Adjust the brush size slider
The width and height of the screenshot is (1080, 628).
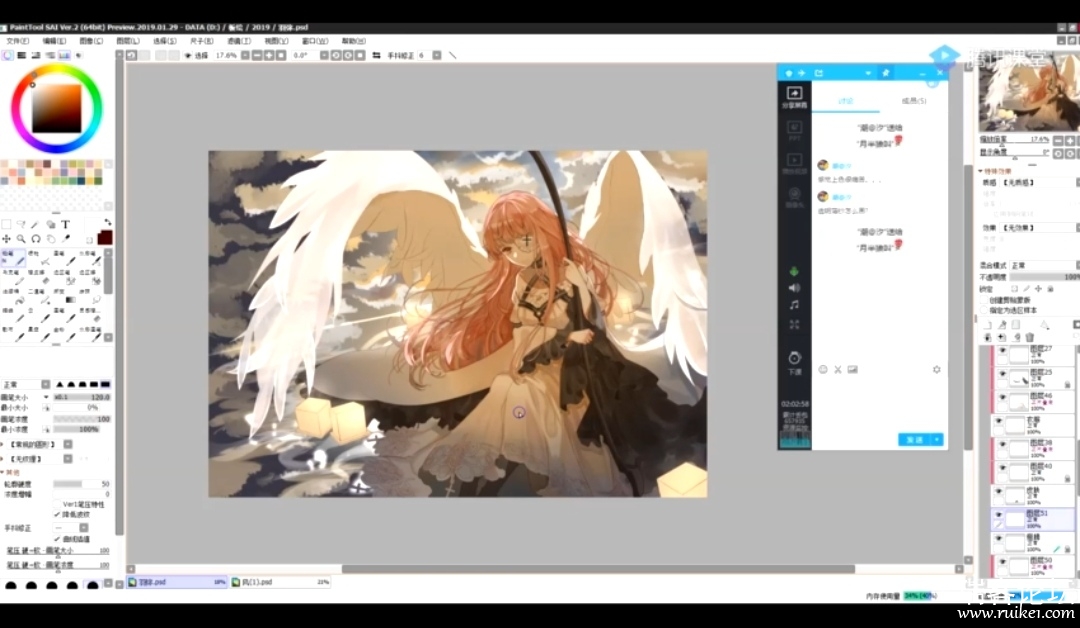click(x=82, y=397)
